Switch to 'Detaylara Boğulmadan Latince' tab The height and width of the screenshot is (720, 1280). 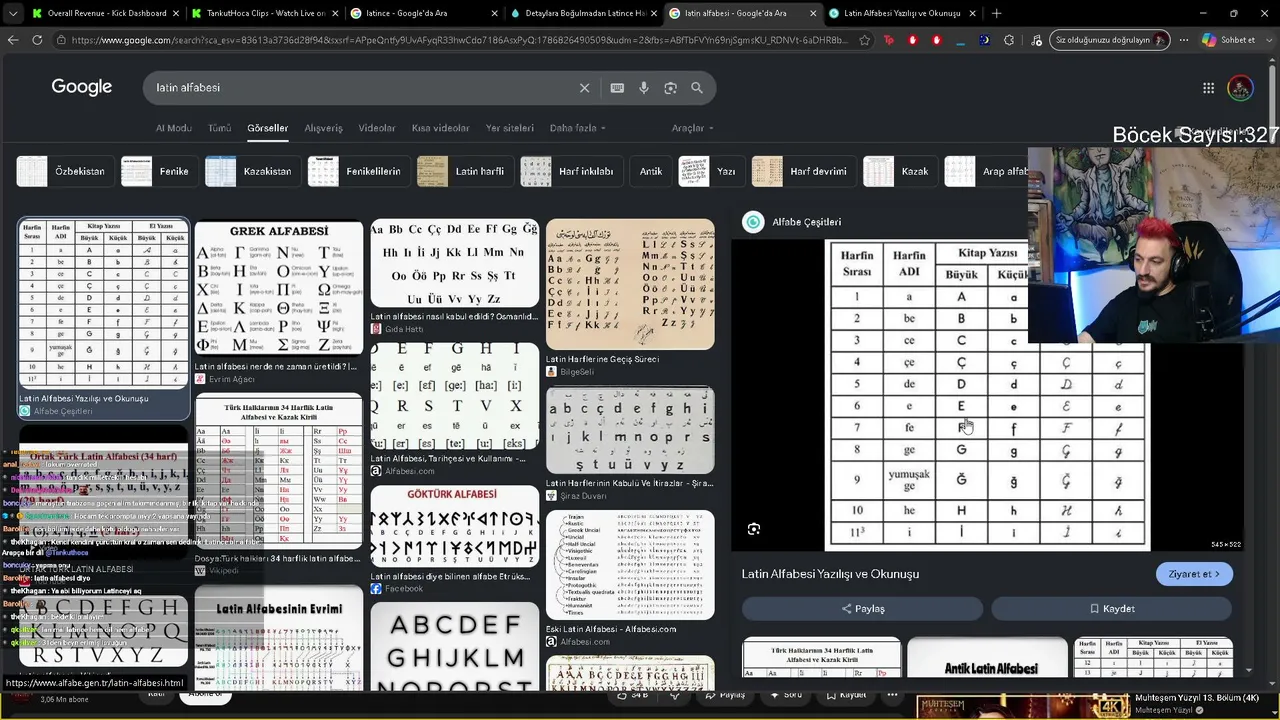[582, 13]
